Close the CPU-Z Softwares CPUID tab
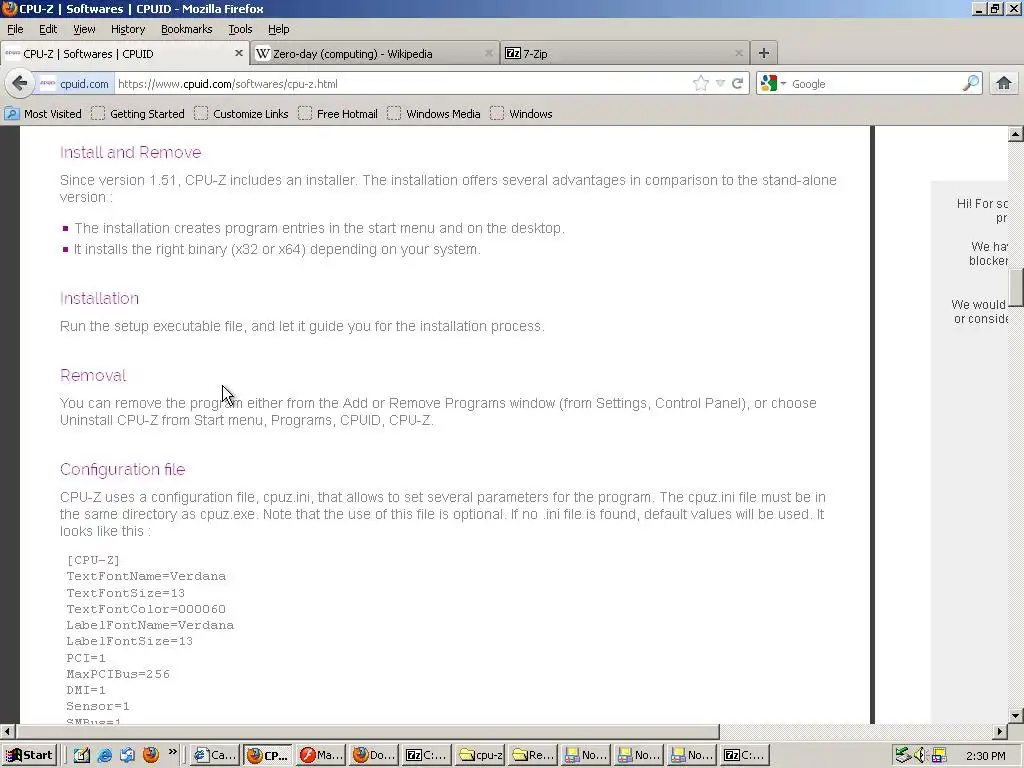 tap(238, 53)
